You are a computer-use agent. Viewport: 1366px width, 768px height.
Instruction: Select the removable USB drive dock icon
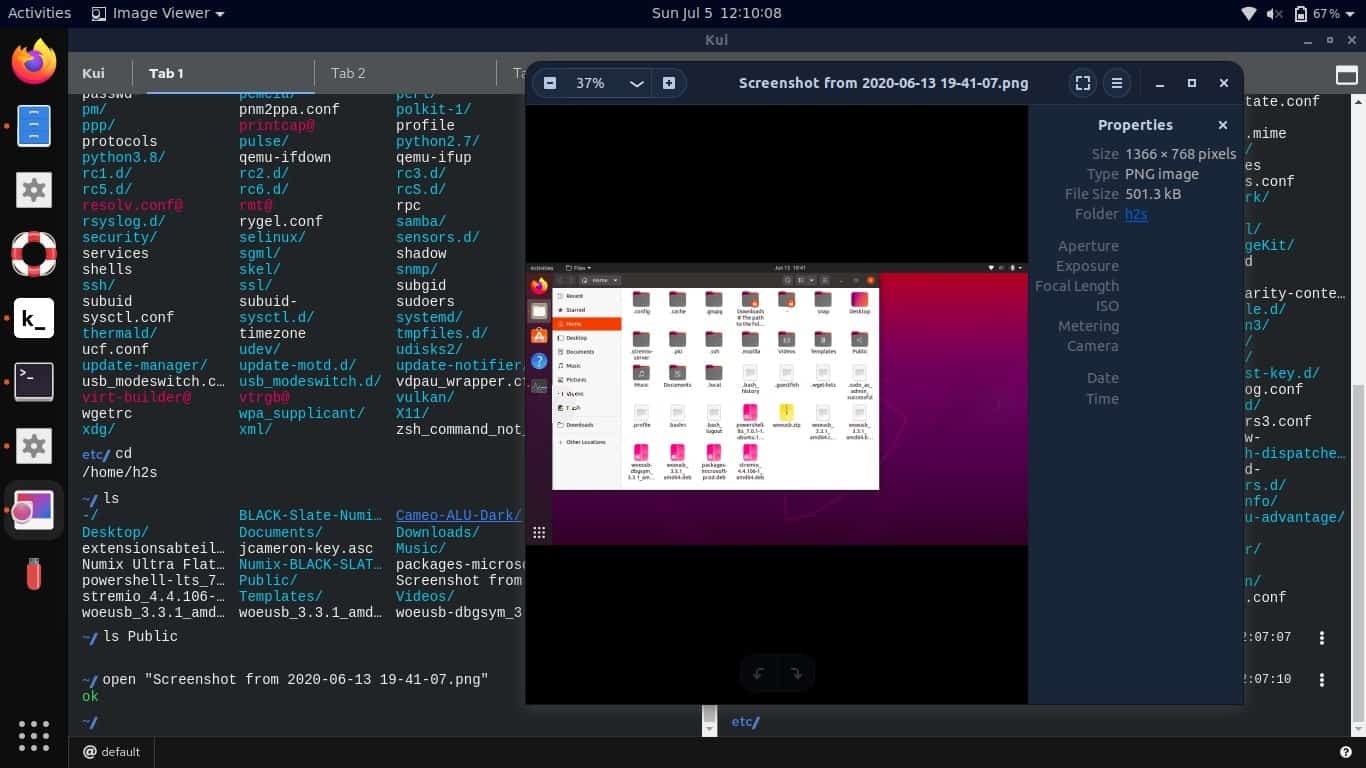click(x=33, y=573)
